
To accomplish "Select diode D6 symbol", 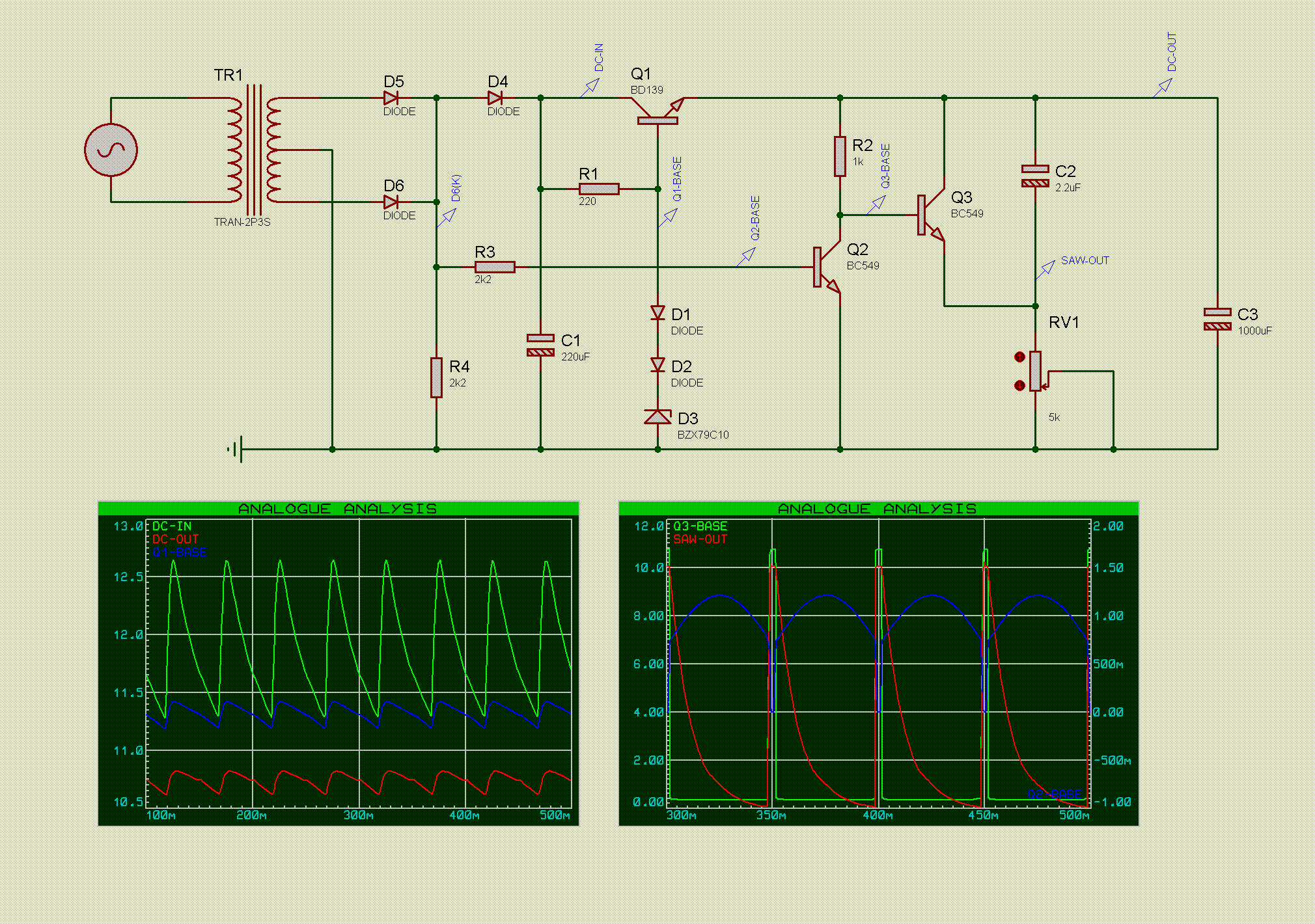I will pyautogui.click(x=391, y=202).
